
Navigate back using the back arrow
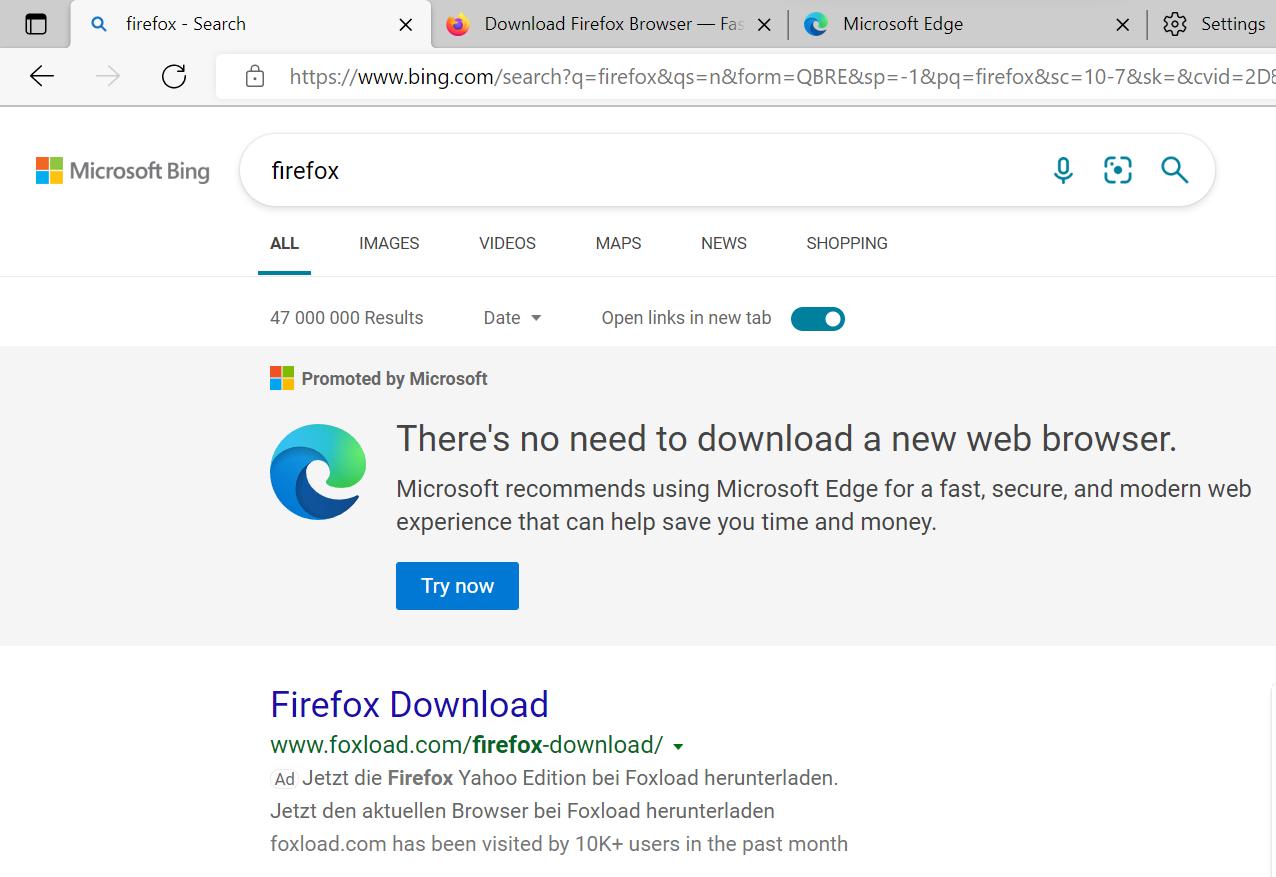tap(41, 76)
